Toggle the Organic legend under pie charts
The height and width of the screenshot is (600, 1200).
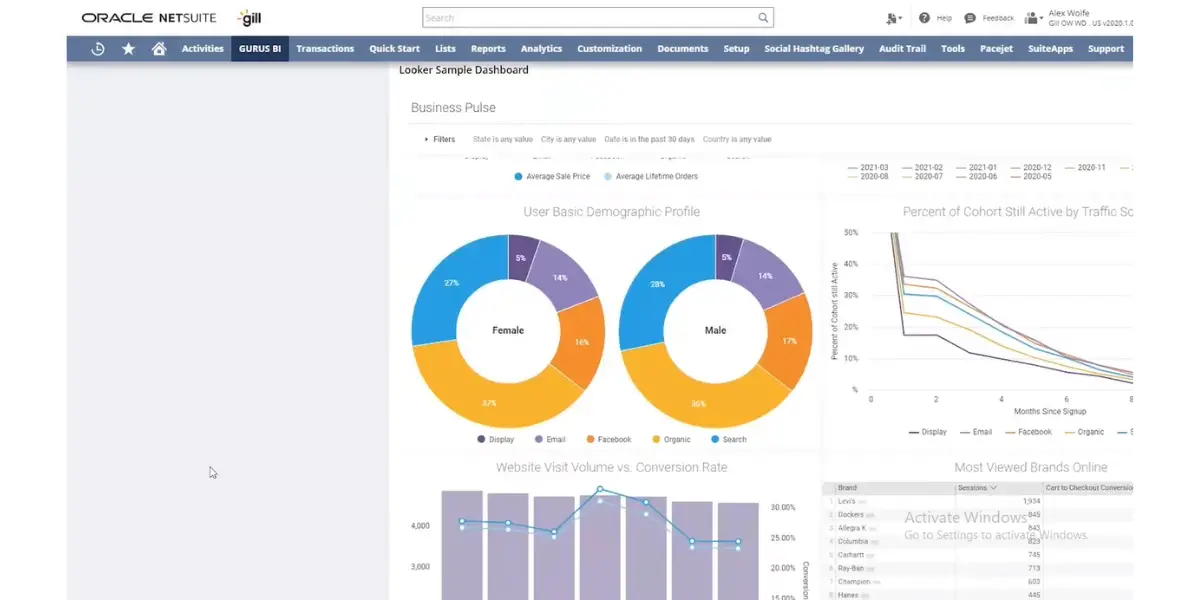pyautogui.click(x=671, y=439)
